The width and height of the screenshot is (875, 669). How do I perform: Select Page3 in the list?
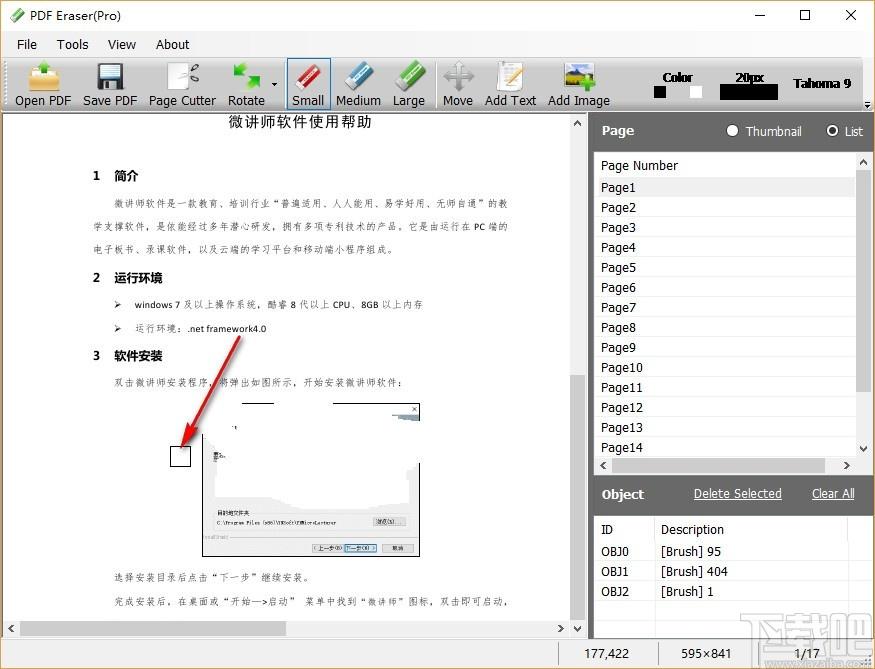[x=725, y=228]
